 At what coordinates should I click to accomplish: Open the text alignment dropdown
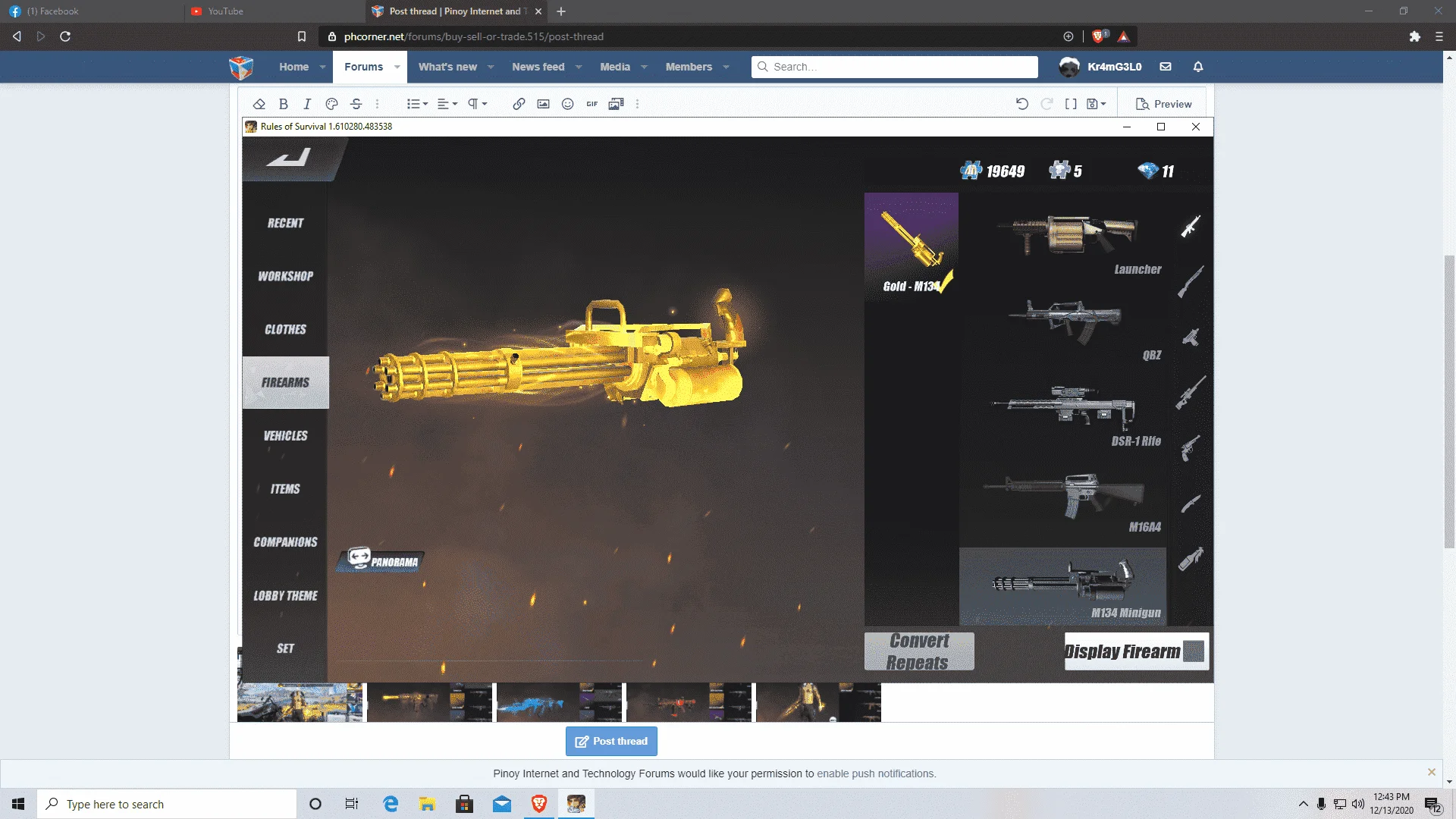447,104
